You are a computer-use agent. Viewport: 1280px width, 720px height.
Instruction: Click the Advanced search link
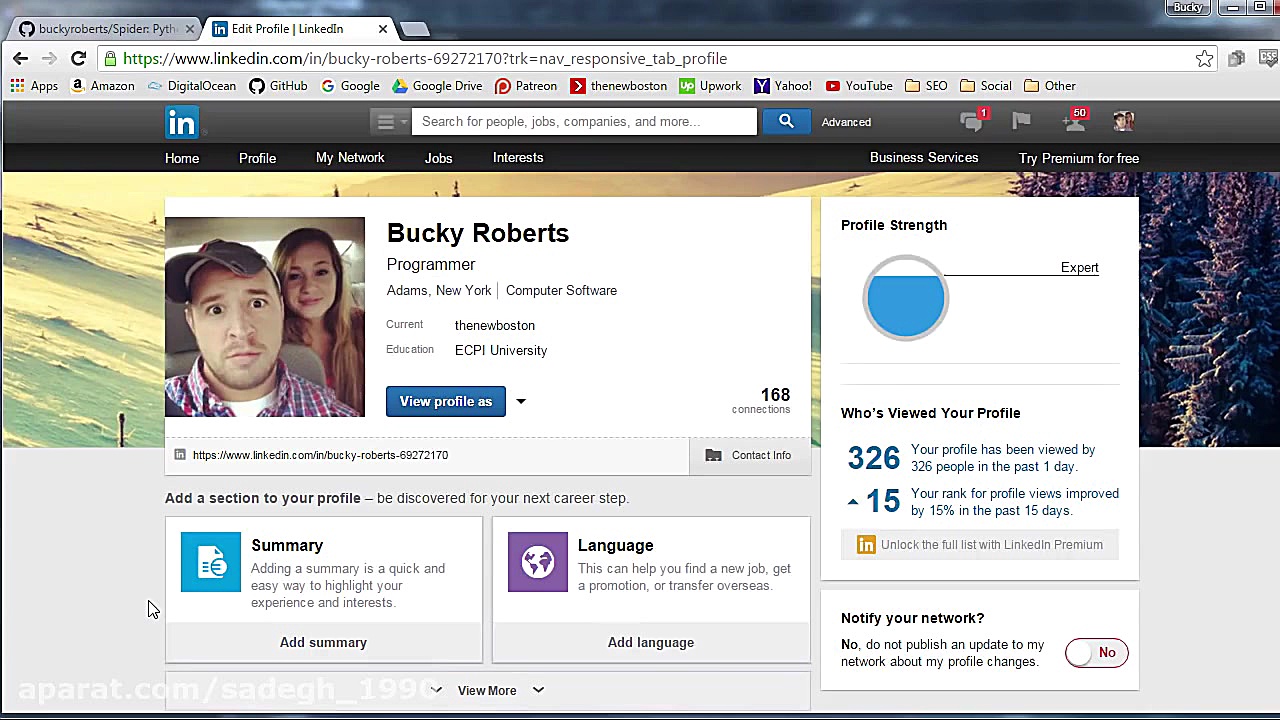846,122
